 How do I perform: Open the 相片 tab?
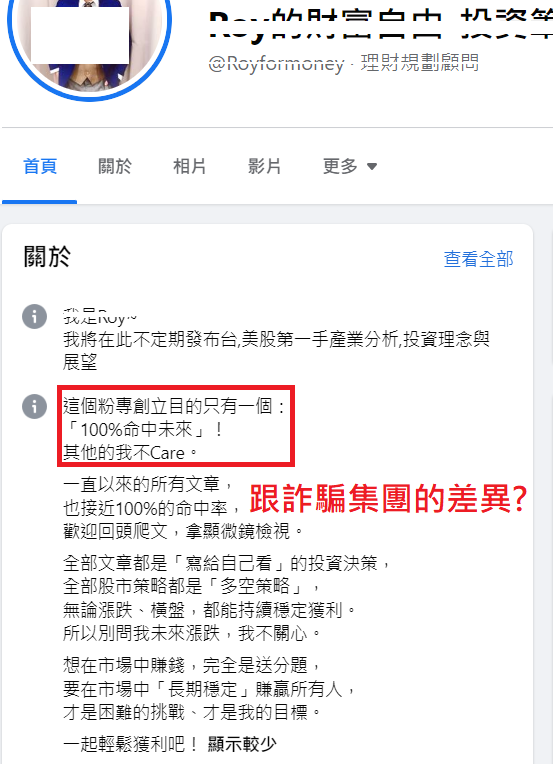(x=190, y=167)
